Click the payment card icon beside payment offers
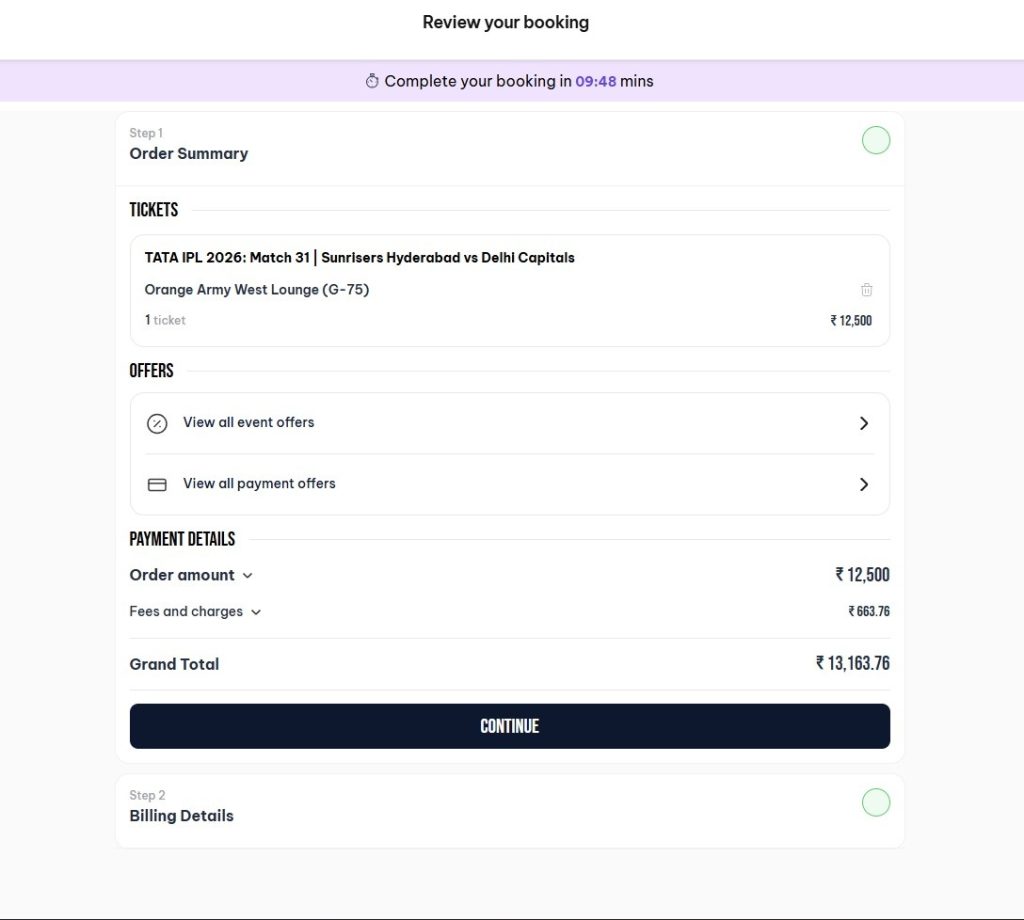 [x=157, y=484]
